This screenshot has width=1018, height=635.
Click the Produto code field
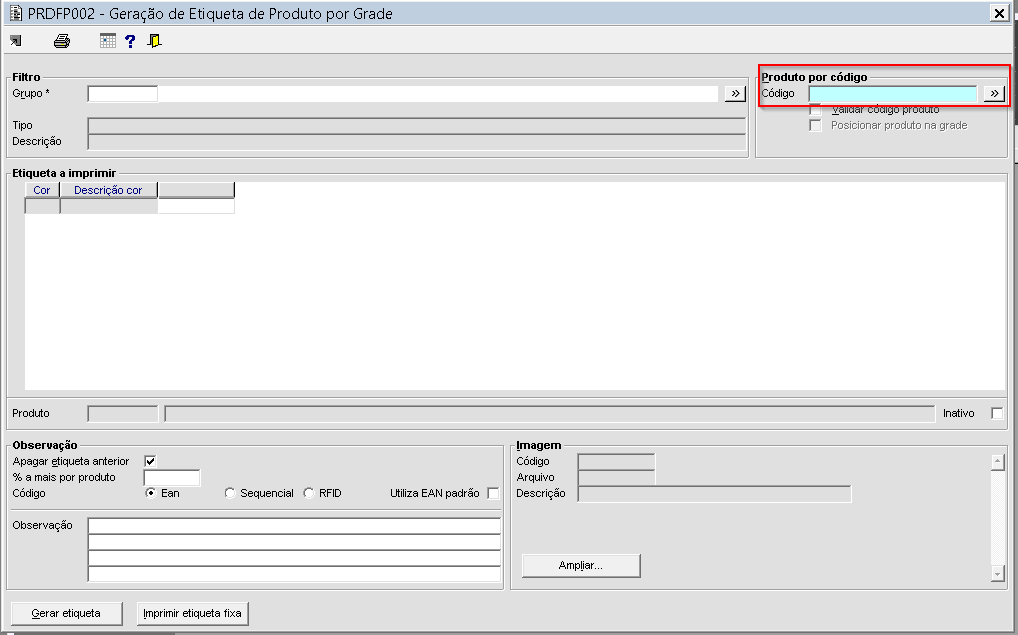pos(123,414)
